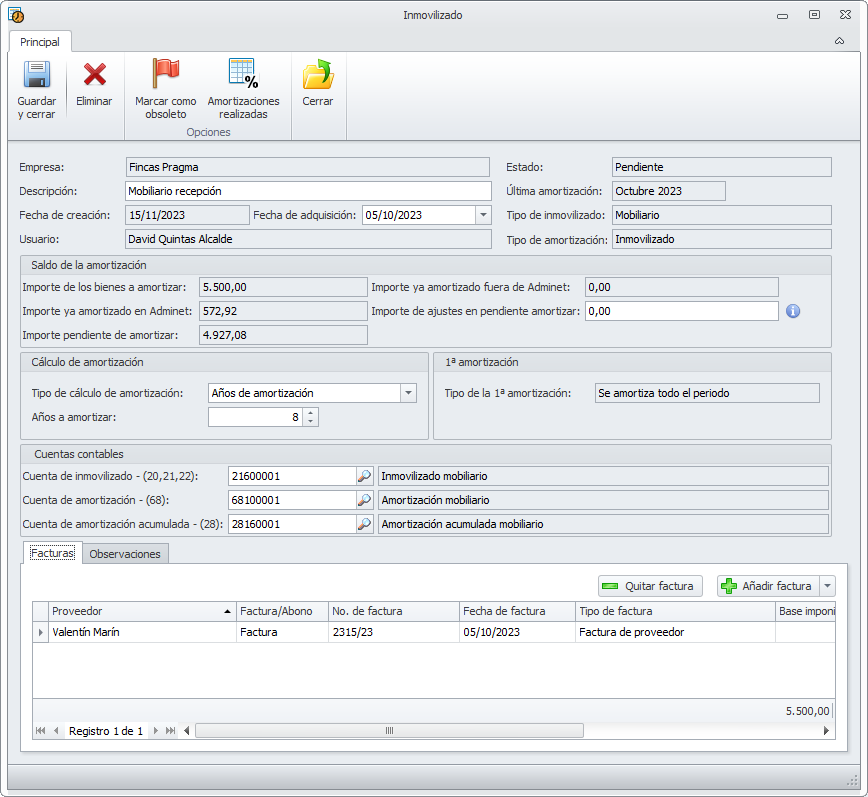Image resolution: width=868 pixels, height=797 pixels.
Task: Click the Descripción text field
Action: click(308, 191)
